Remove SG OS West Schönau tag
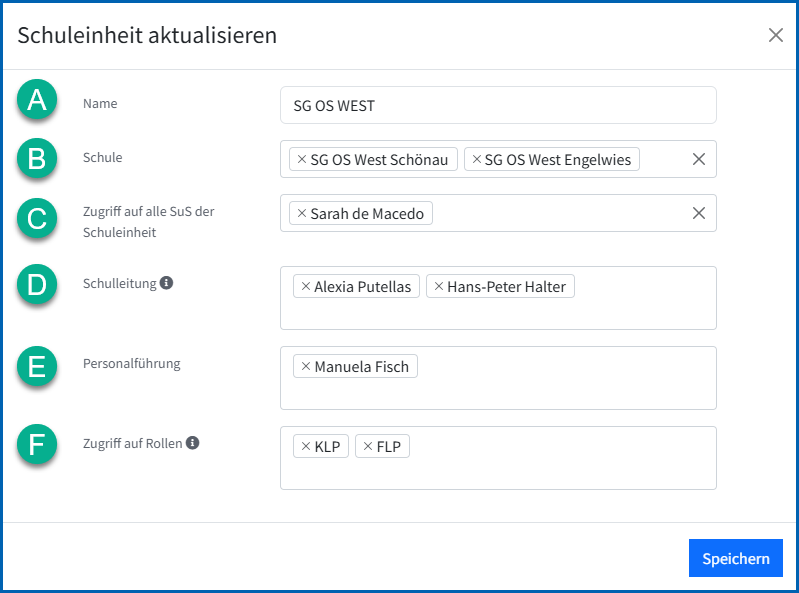Screen dimensions: 799x593 click(302, 159)
